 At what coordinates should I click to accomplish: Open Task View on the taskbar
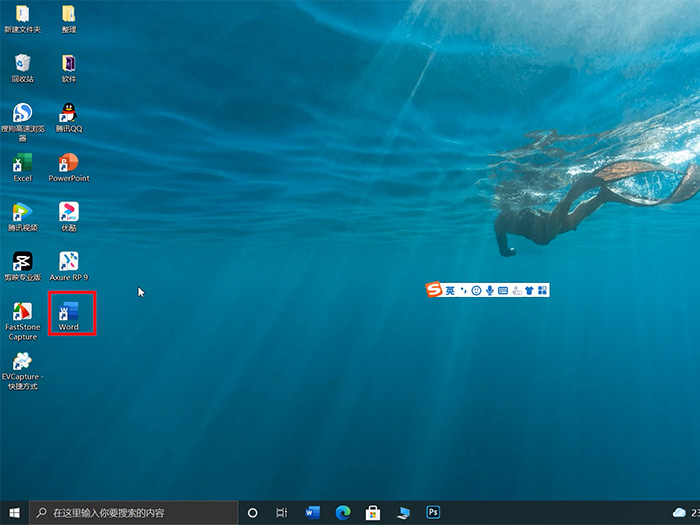pyautogui.click(x=282, y=513)
